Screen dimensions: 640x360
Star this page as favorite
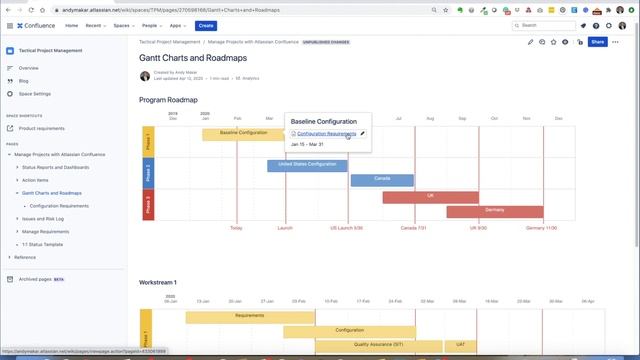(x=553, y=42)
